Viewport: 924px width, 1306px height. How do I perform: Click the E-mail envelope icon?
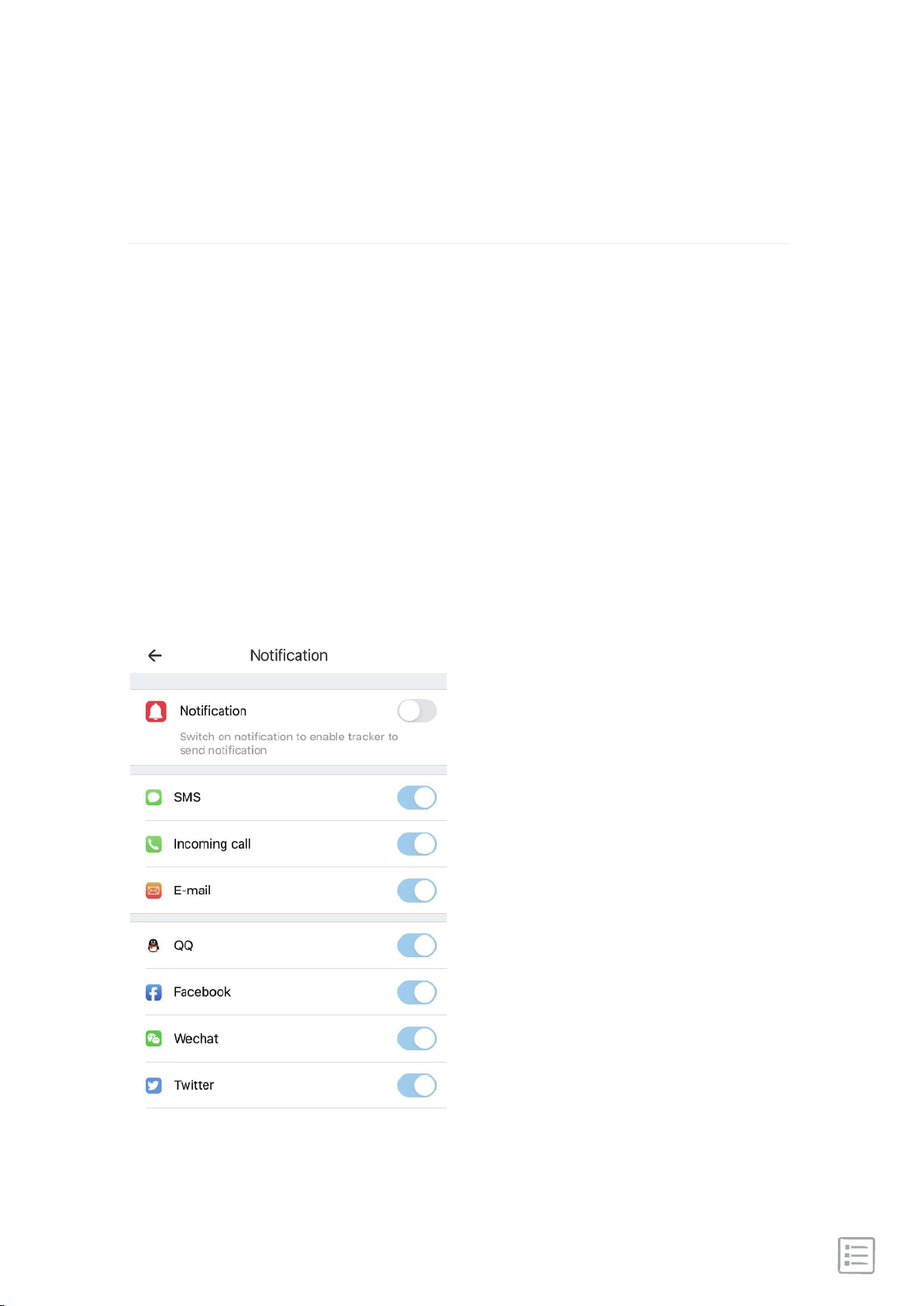coord(153,891)
